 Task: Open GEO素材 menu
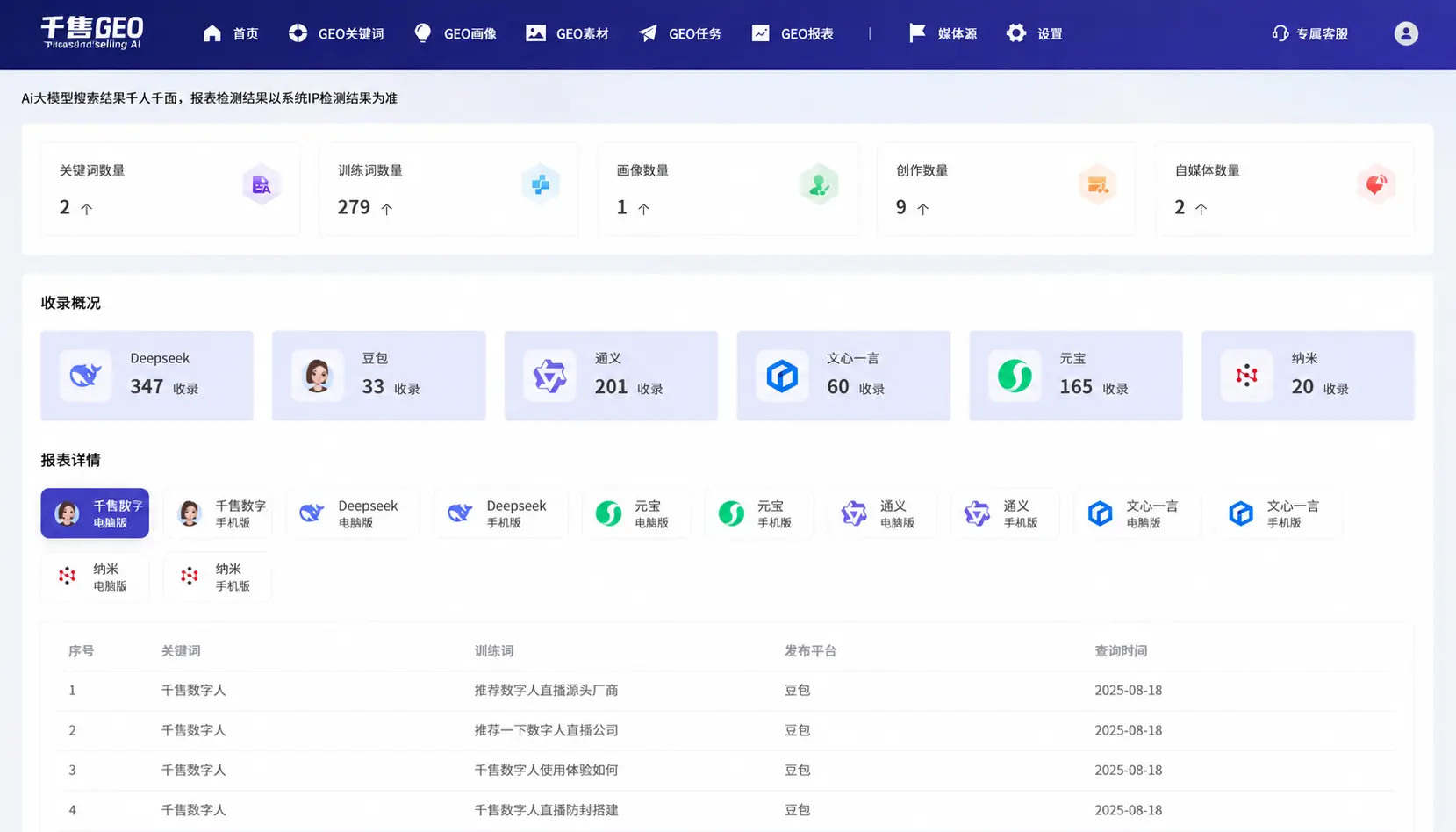coord(567,33)
